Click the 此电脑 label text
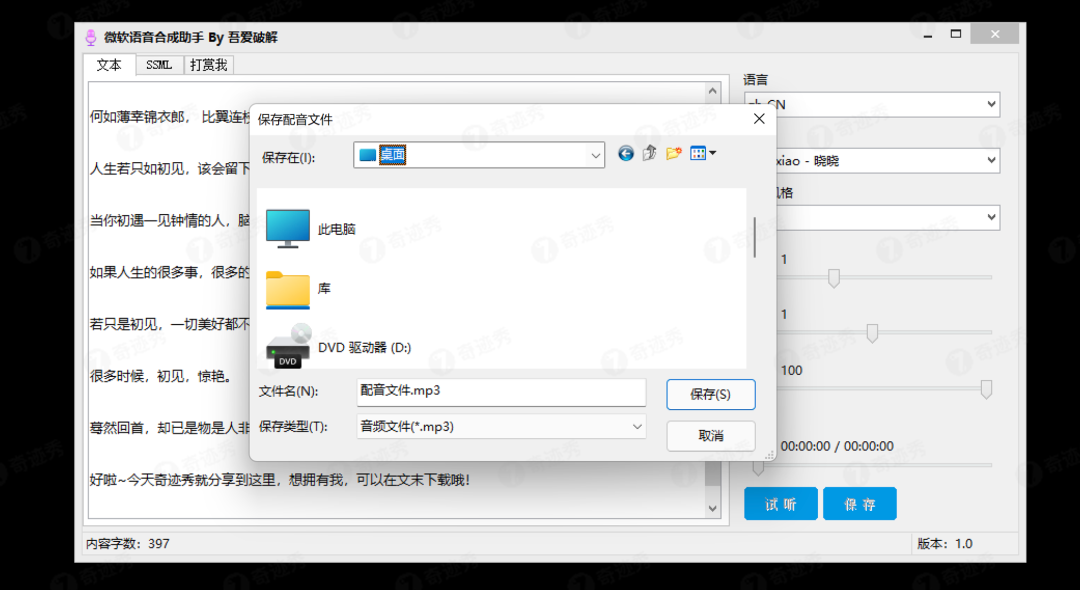Screen dimensions: 1080x590 337,229
